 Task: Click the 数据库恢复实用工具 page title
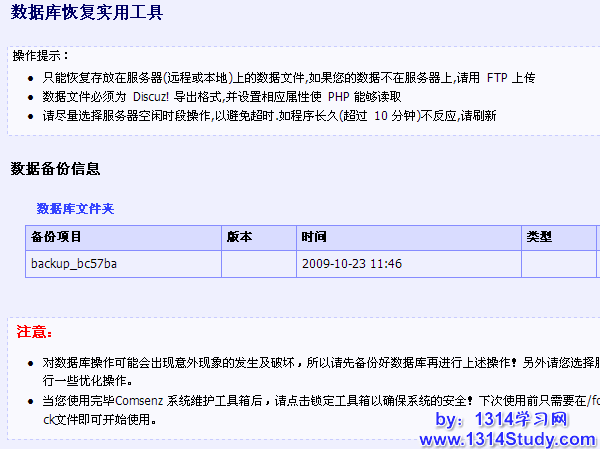point(86,13)
